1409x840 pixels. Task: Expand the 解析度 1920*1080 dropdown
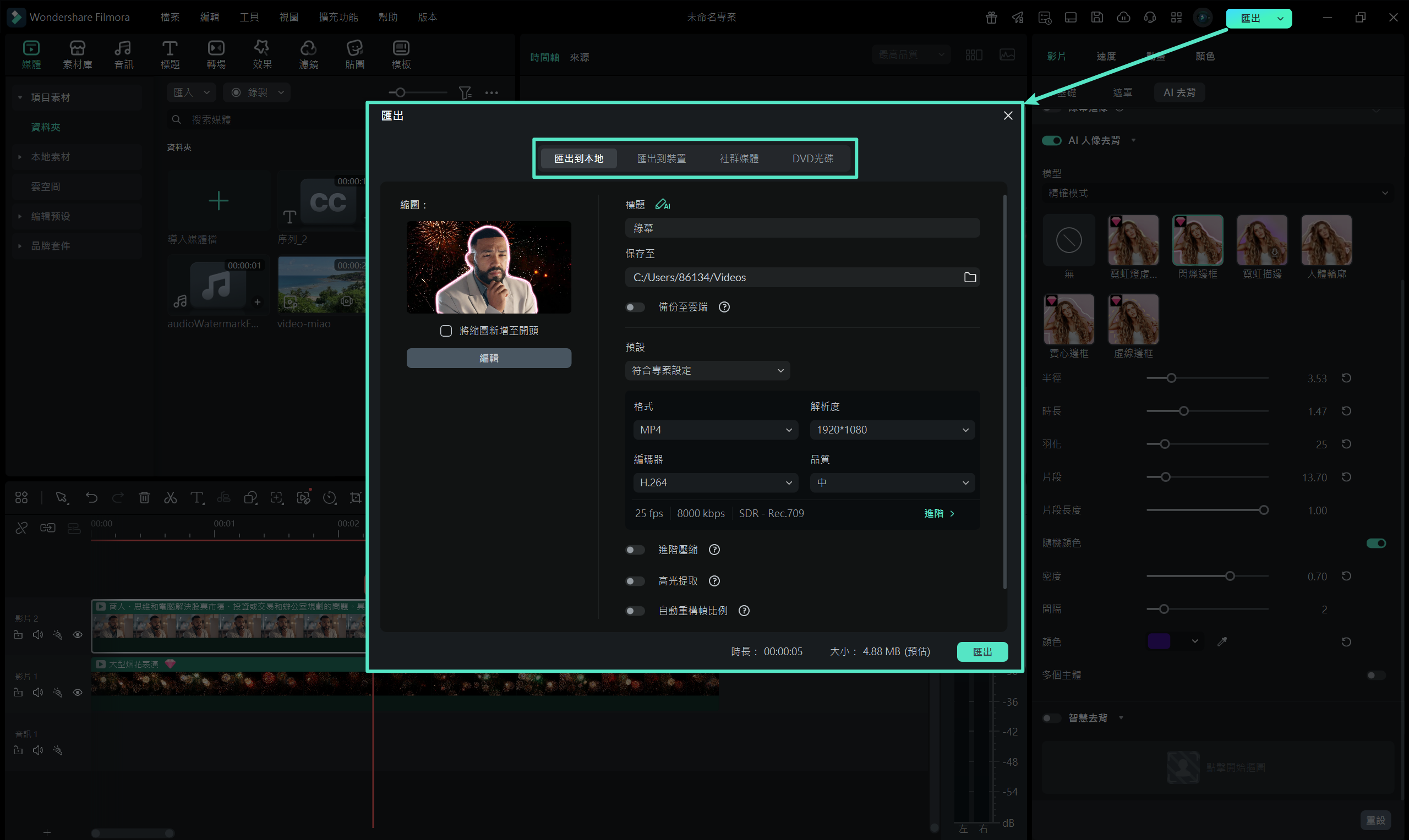pos(892,430)
